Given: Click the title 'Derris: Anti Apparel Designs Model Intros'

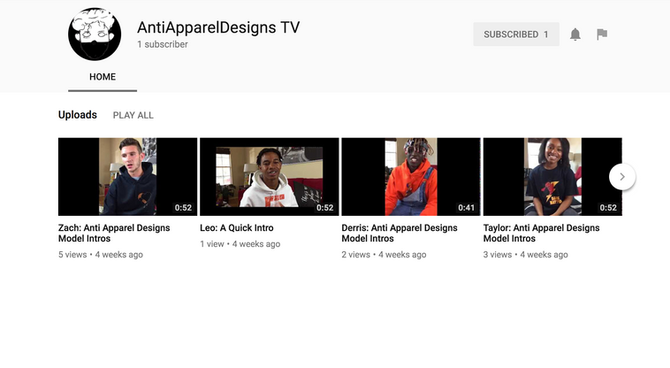Looking at the screenshot, I should coord(400,233).
